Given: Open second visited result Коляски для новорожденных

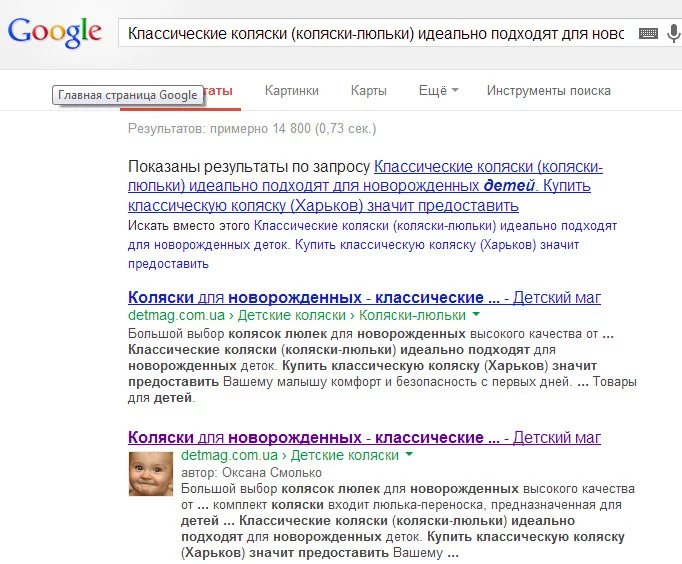Looking at the screenshot, I should [x=364, y=437].
